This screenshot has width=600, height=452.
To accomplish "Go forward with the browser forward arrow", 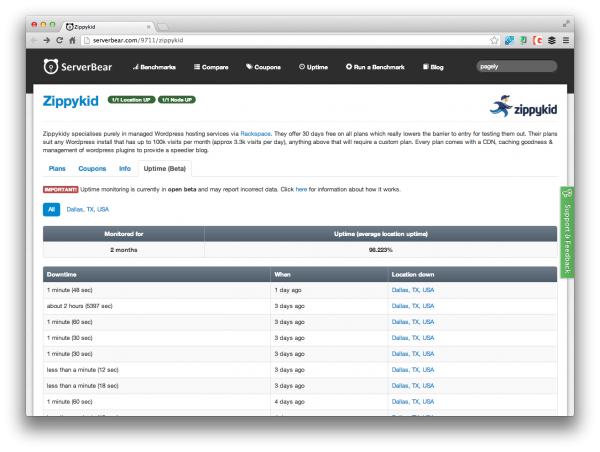I will click(x=47, y=40).
